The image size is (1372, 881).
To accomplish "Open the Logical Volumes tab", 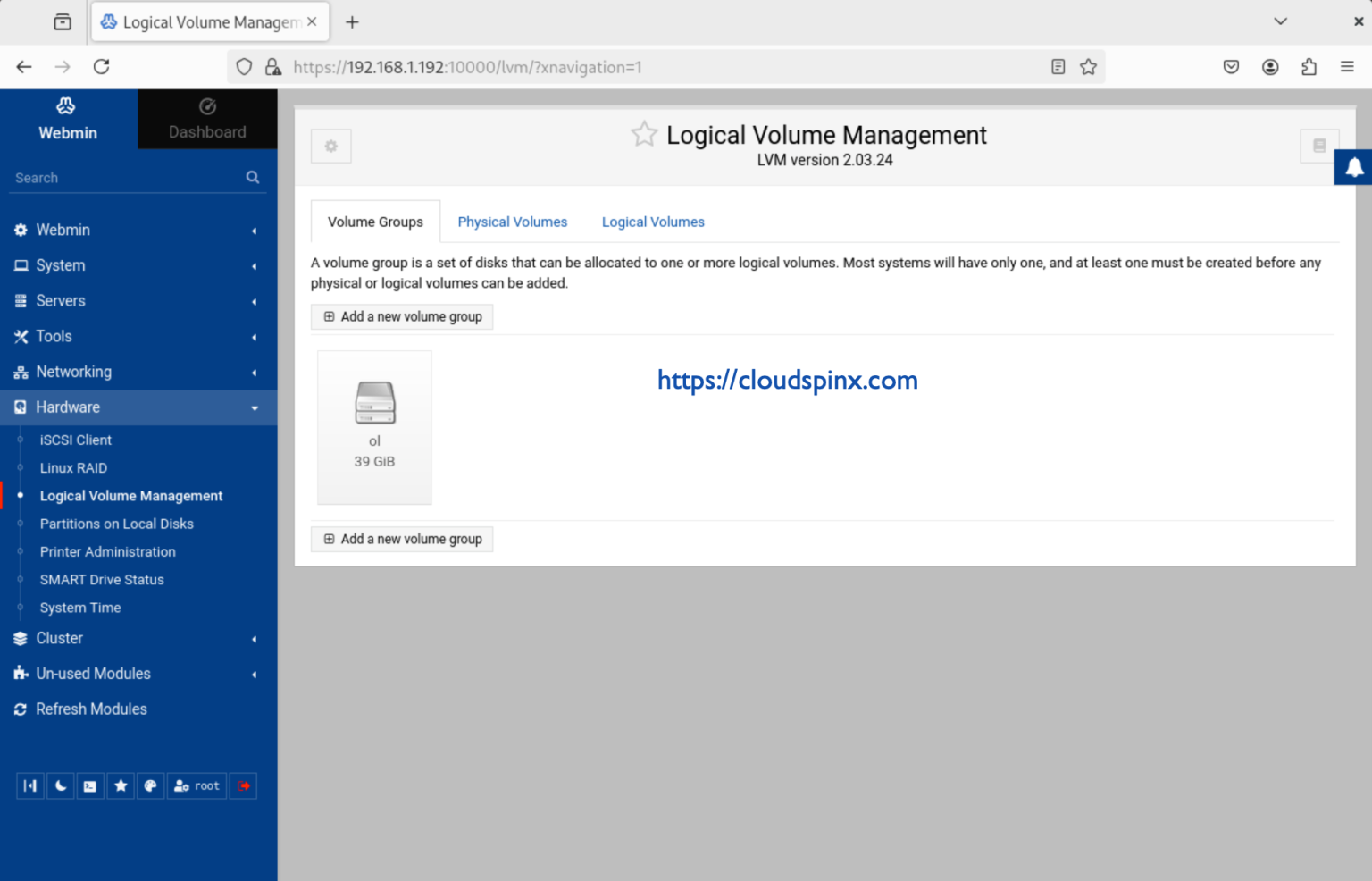I will [653, 222].
